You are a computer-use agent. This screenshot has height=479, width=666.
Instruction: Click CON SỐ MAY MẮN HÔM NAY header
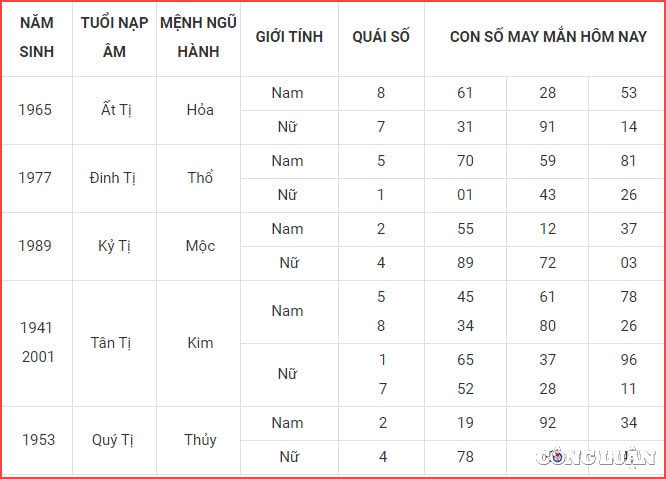(x=548, y=37)
